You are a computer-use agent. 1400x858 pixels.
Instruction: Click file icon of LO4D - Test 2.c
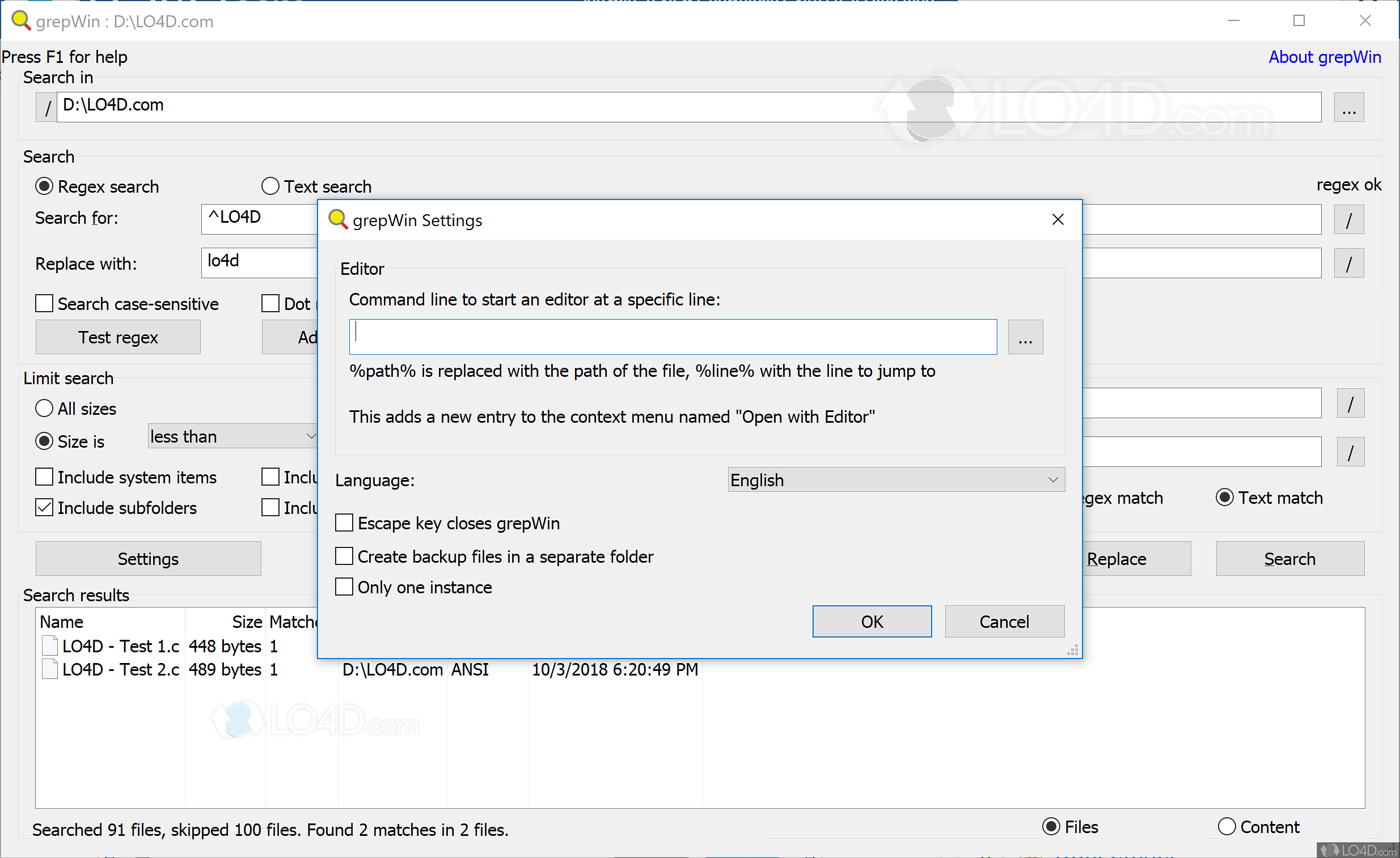click(50, 669)
